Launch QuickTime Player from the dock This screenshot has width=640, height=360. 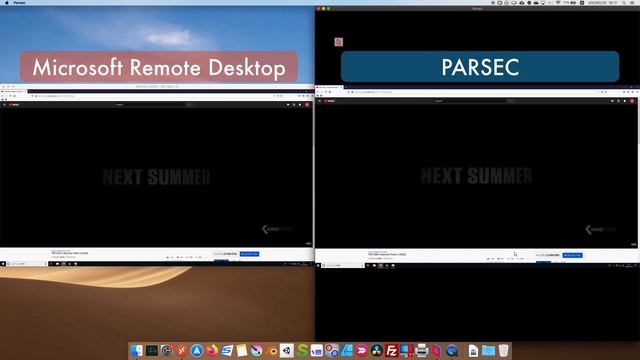451,350
